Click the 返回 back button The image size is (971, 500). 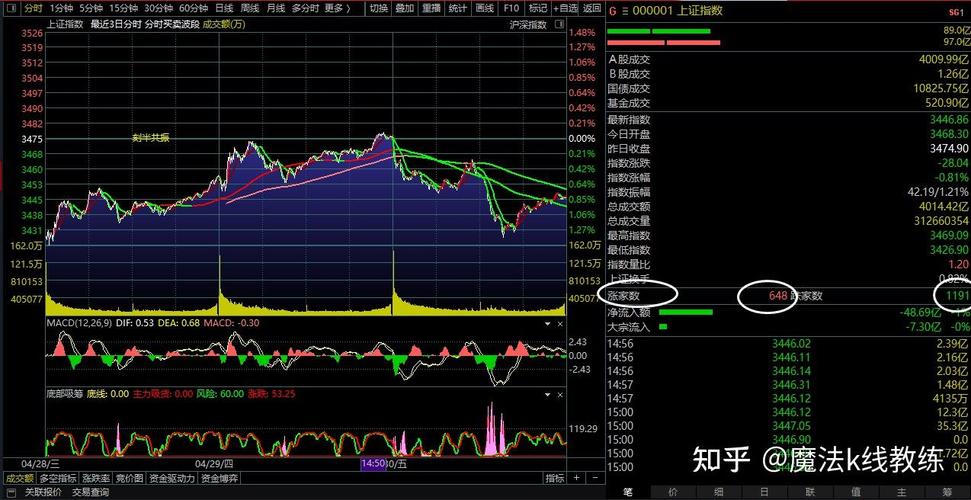pyautogui.click(x=592, y=8)
